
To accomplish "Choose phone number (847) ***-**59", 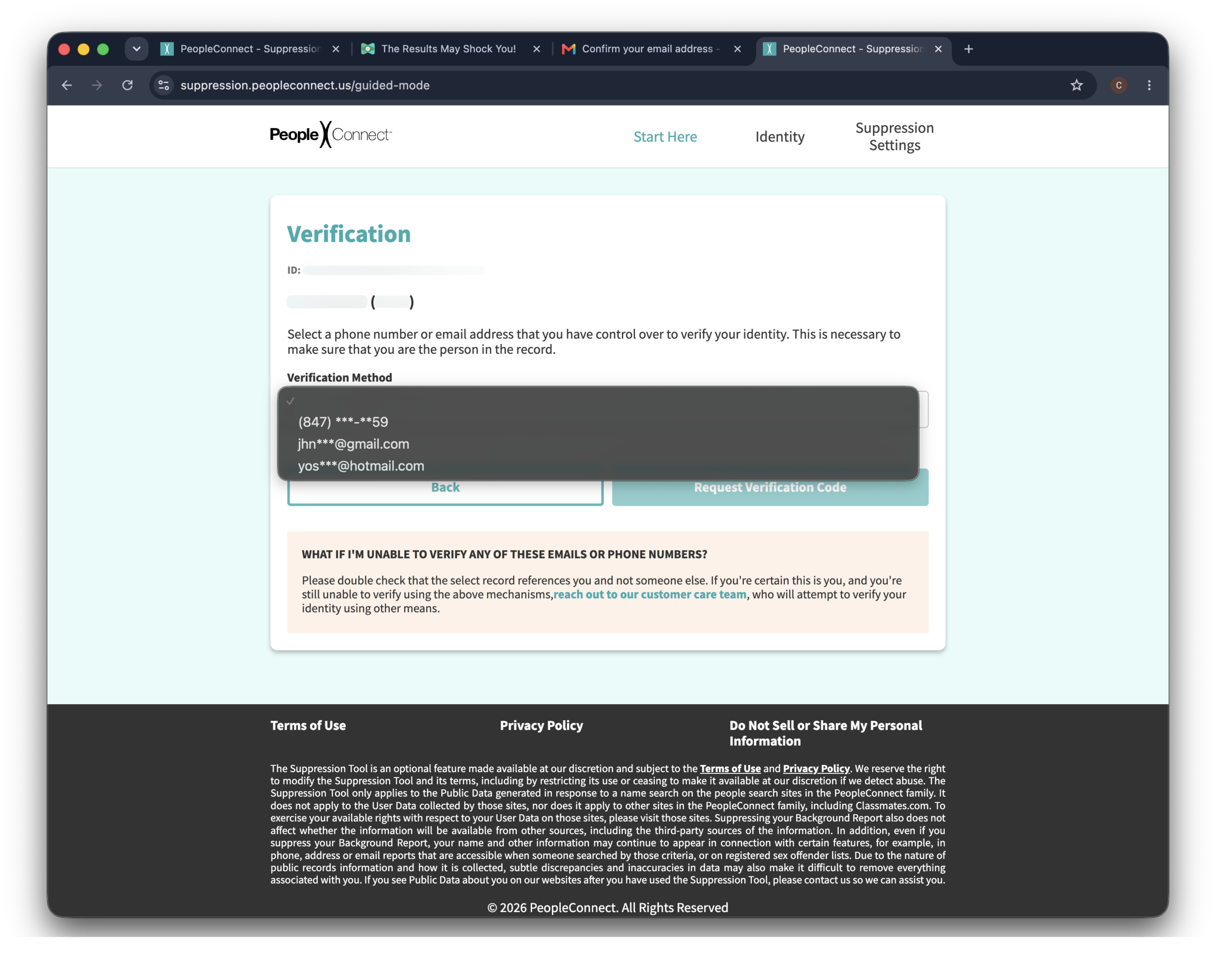I will pos(598,422).
